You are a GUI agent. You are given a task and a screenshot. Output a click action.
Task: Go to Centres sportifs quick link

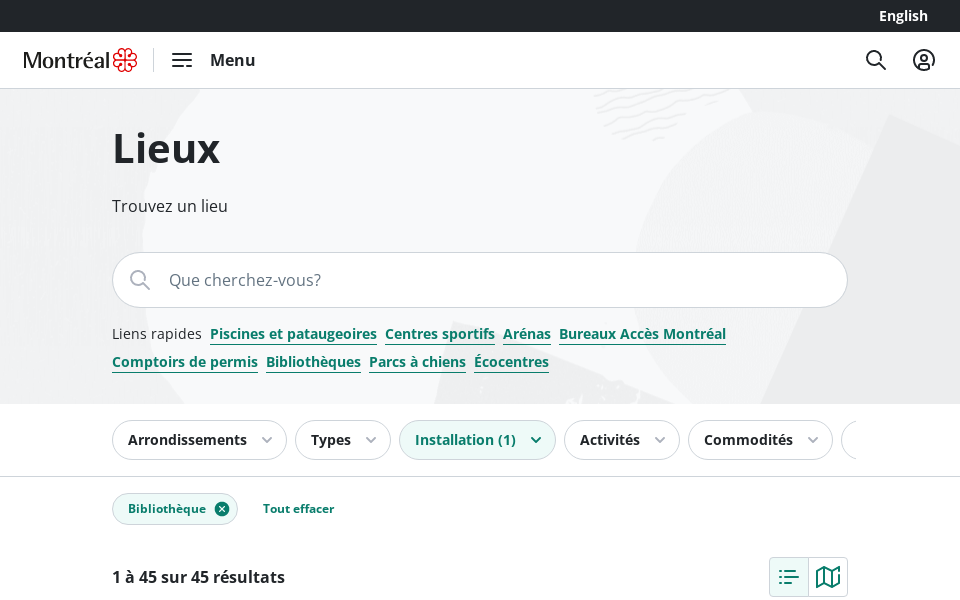click(x=440, y=334)
